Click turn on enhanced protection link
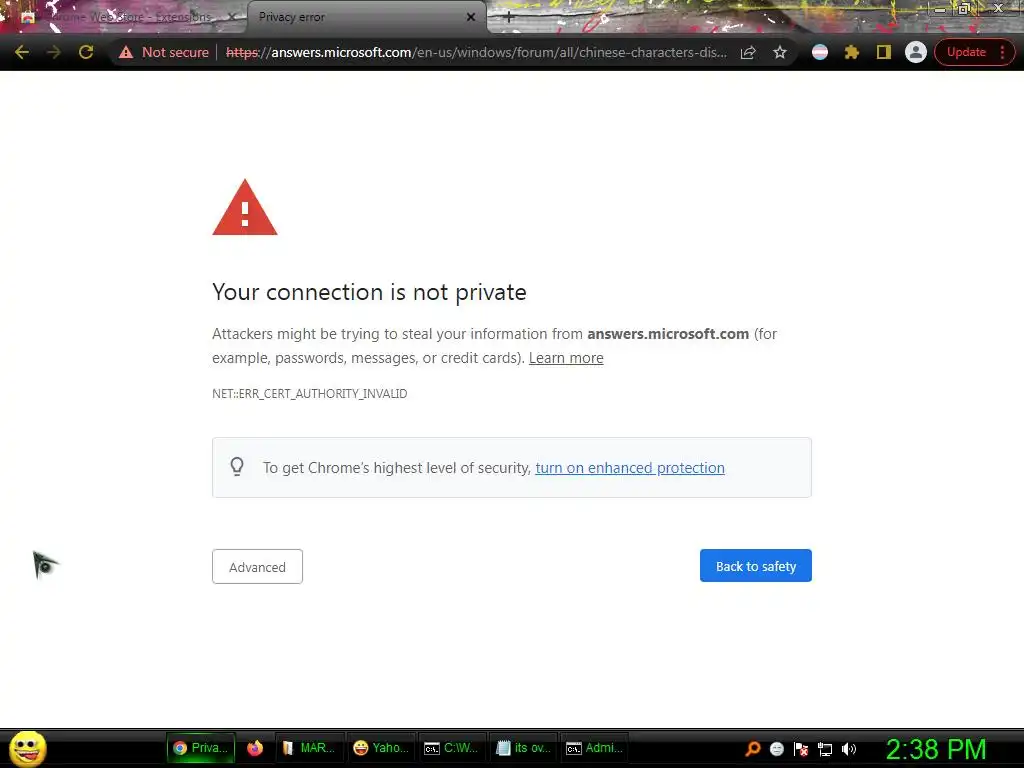1024x768 pixels. pyautogui.click(x=630, y=468)
